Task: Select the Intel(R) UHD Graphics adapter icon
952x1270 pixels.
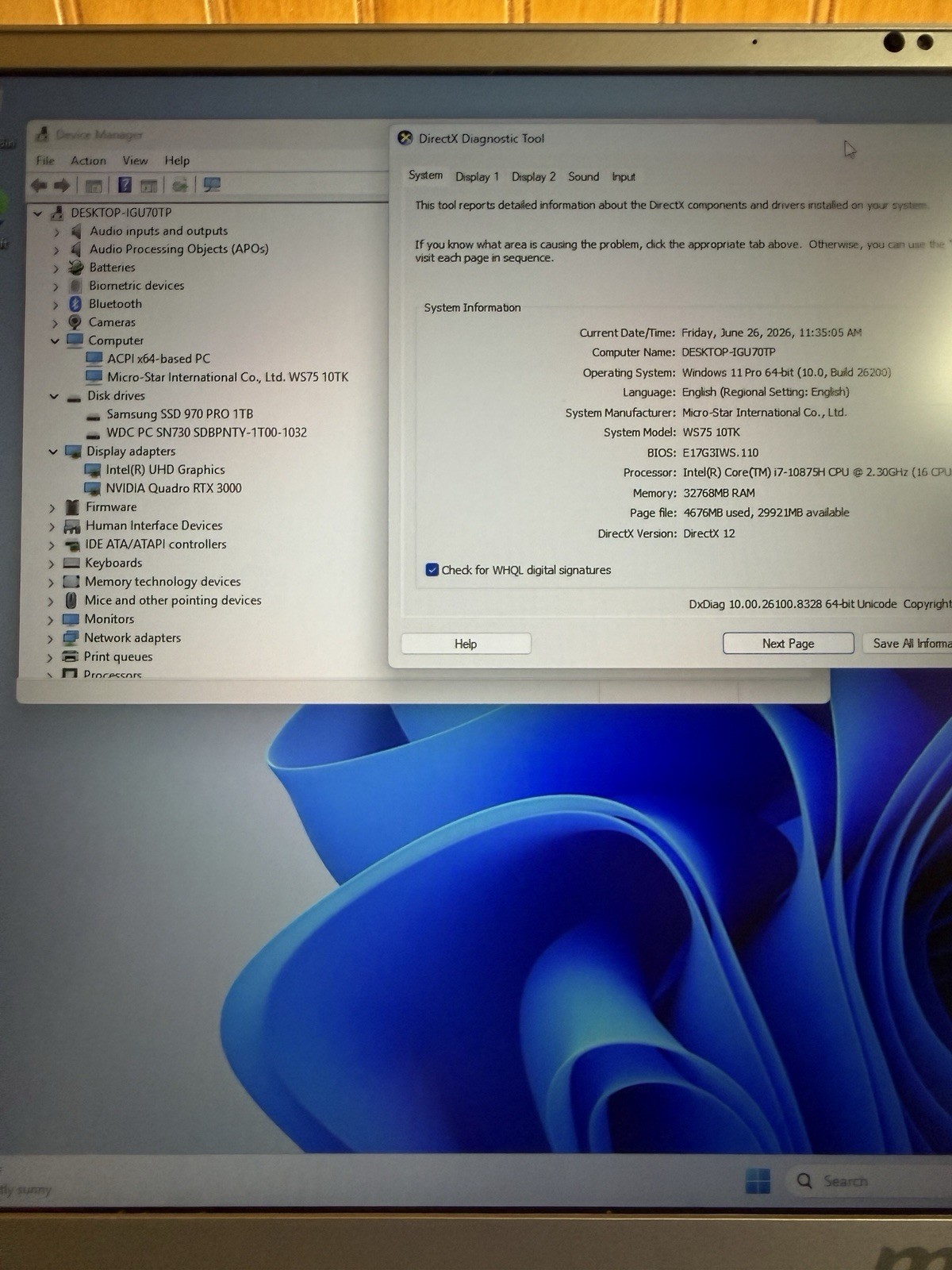Action: tap(93, 470)
